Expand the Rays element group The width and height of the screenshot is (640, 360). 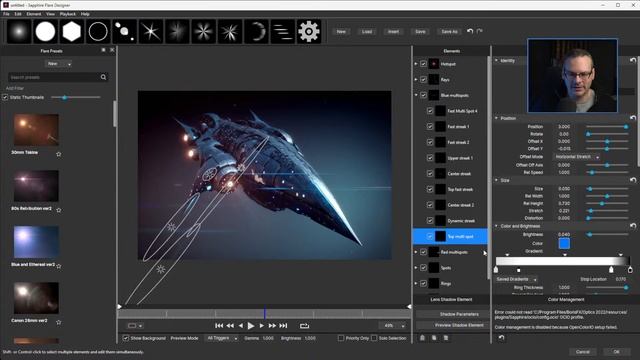(x=416, y=80)
